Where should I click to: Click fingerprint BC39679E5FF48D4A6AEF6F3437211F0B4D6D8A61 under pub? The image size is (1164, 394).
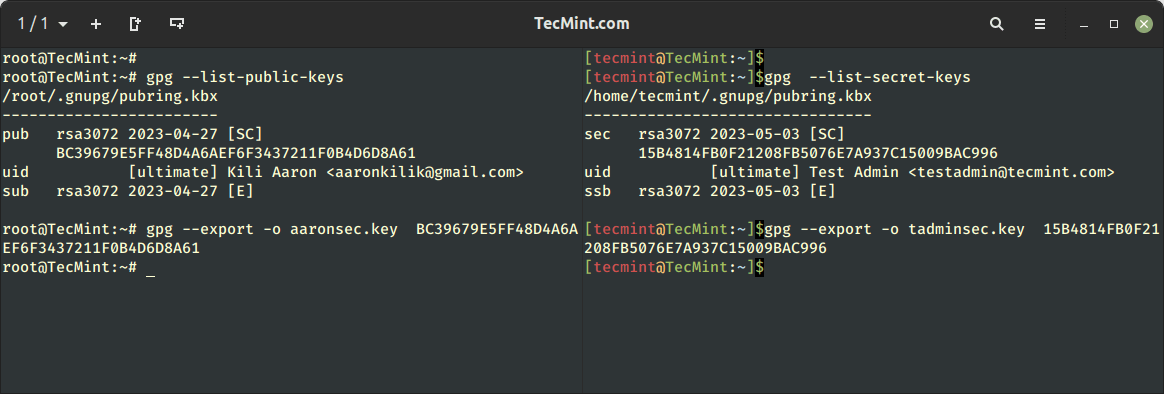point(236,153)
